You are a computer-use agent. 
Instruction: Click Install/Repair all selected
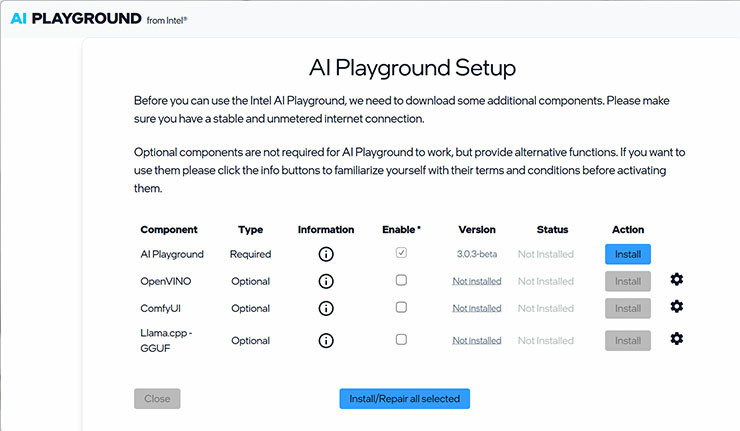[x=404, y=399]
